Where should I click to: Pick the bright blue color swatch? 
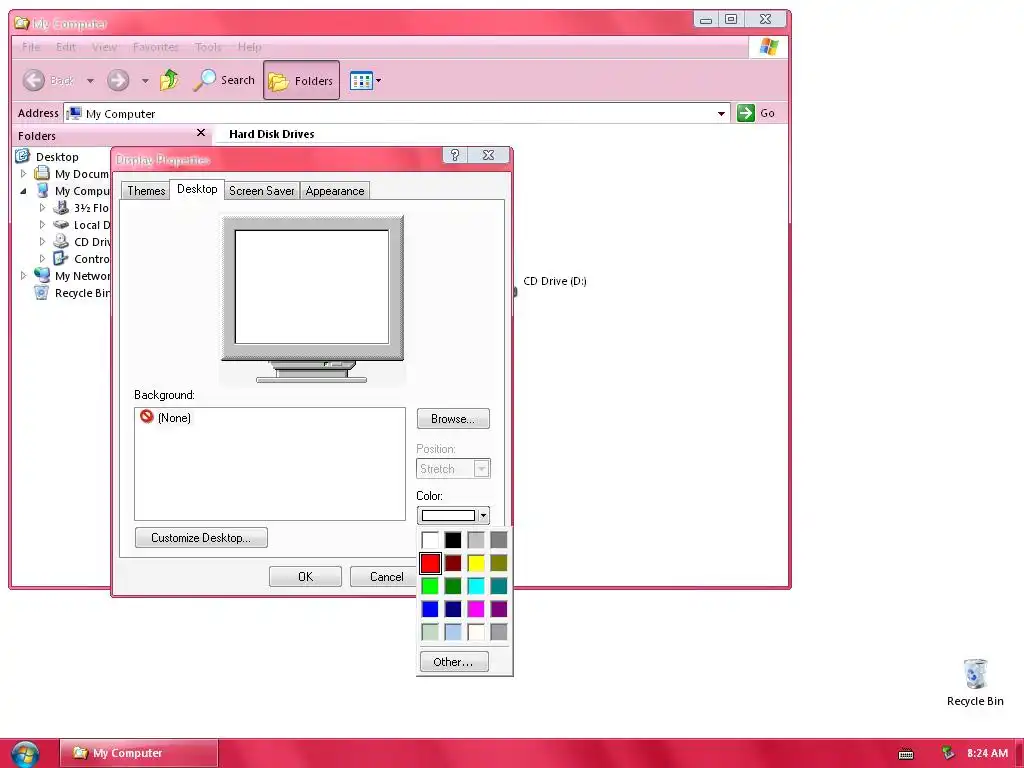pyautogui.click(x=430, y=609)
